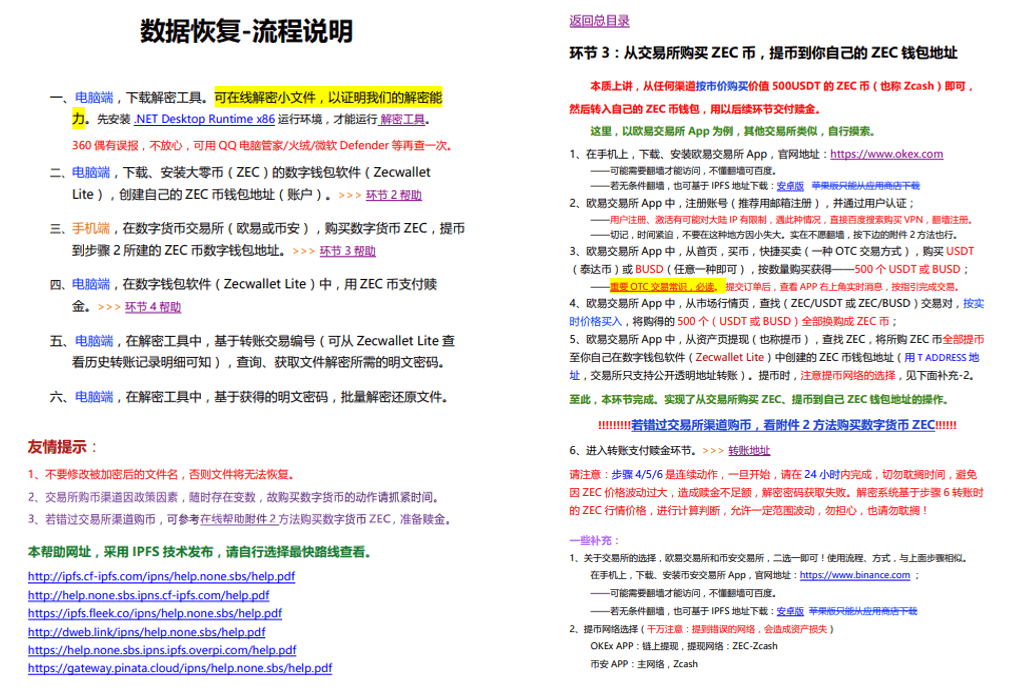Open the gateway.pinata.cloud help.pdf link

(179, 668)
